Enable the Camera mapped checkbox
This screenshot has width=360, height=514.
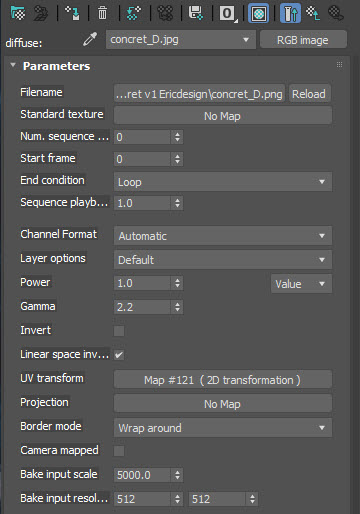[119, 451]
